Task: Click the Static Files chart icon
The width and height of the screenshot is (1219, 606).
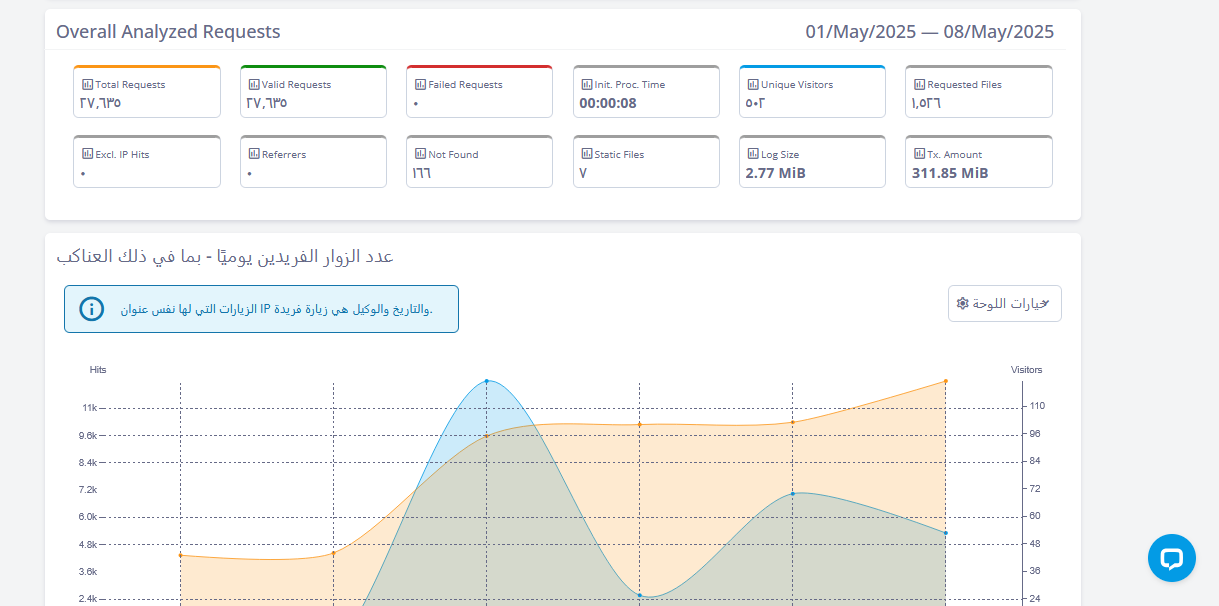Action: [x=587, y=155]
